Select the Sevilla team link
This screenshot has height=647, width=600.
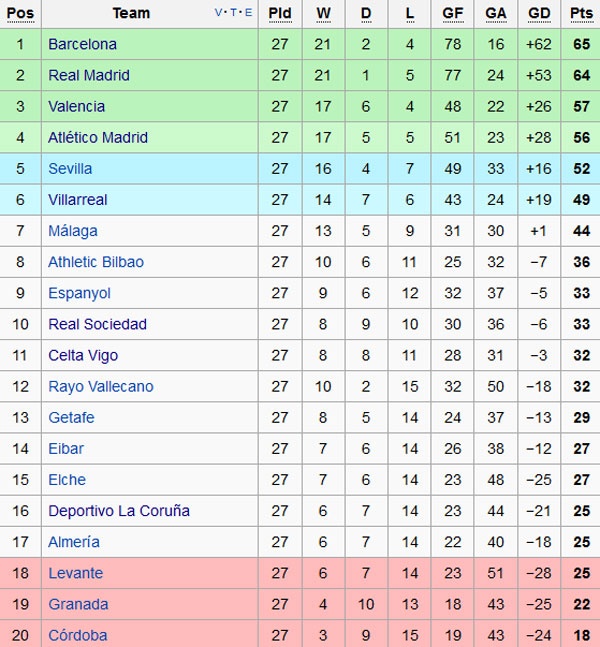(70, 168)
